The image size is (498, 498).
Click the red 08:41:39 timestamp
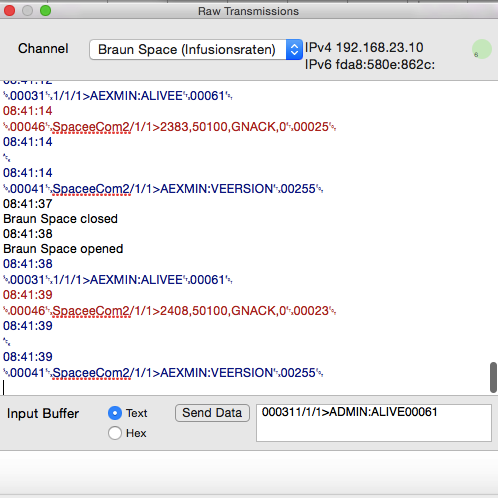28,295
